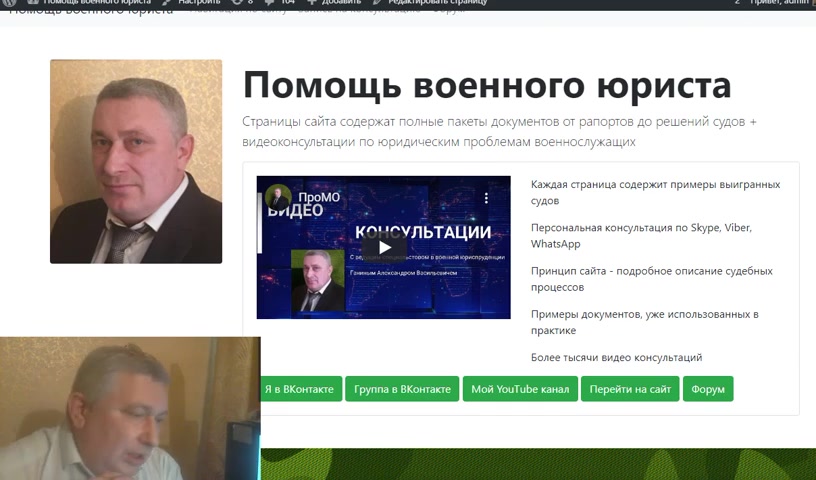Open Редактировать страницу in admin bar
The height and width of the screenshot is (480, 816).
coord(431,3)
